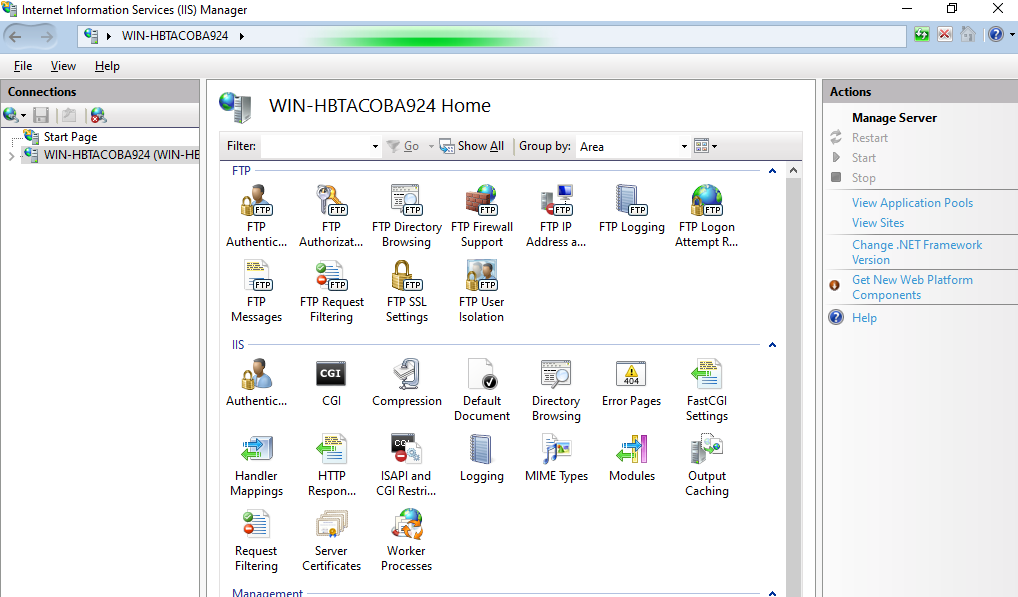
Task: Open FTP Logging feature
Action: pos(632,209)
